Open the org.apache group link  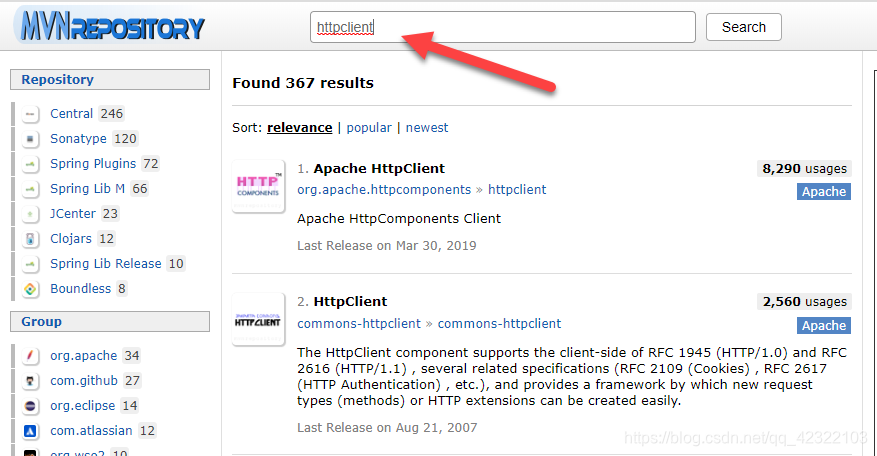(84, 355)
